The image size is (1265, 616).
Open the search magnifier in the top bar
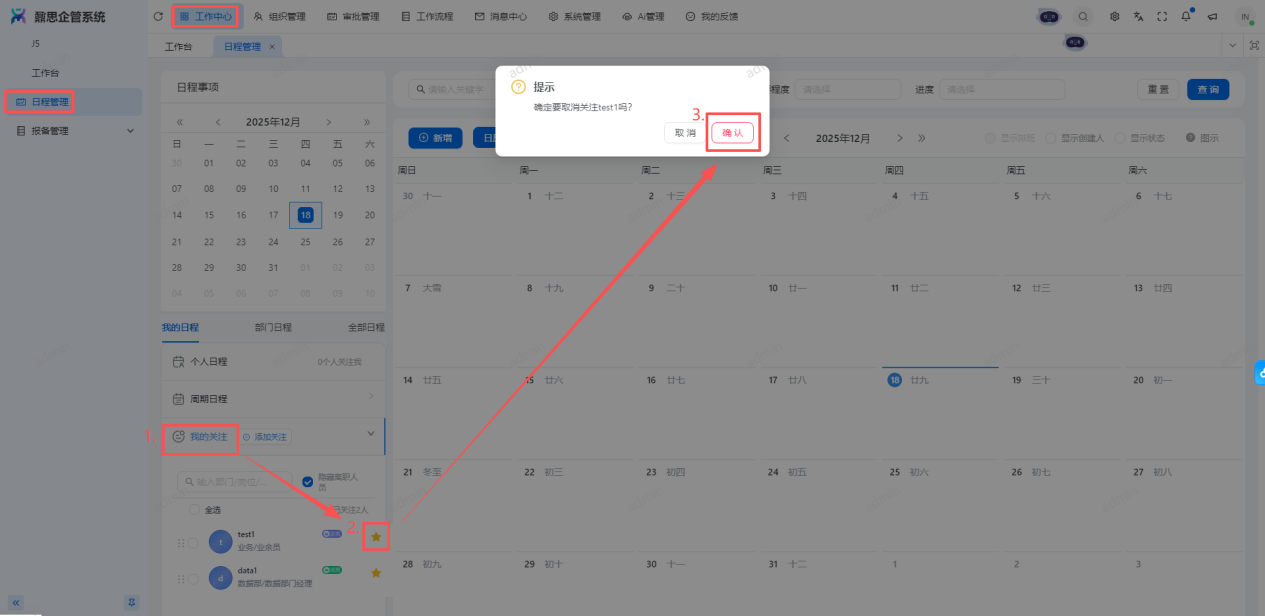click(1083, 16)
